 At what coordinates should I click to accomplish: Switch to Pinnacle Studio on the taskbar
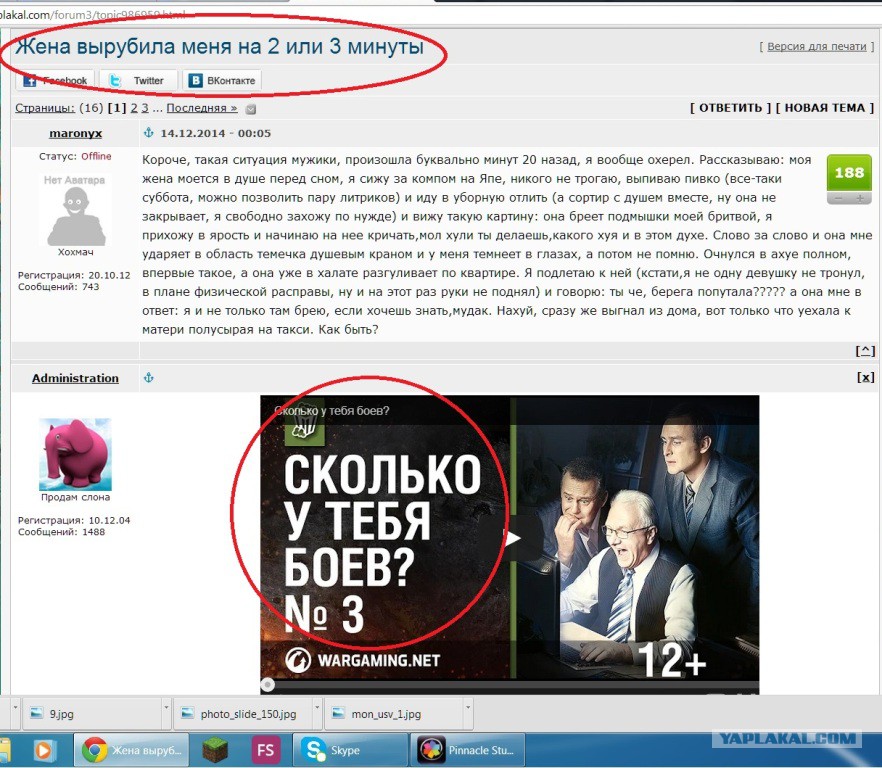coord(467,750)
